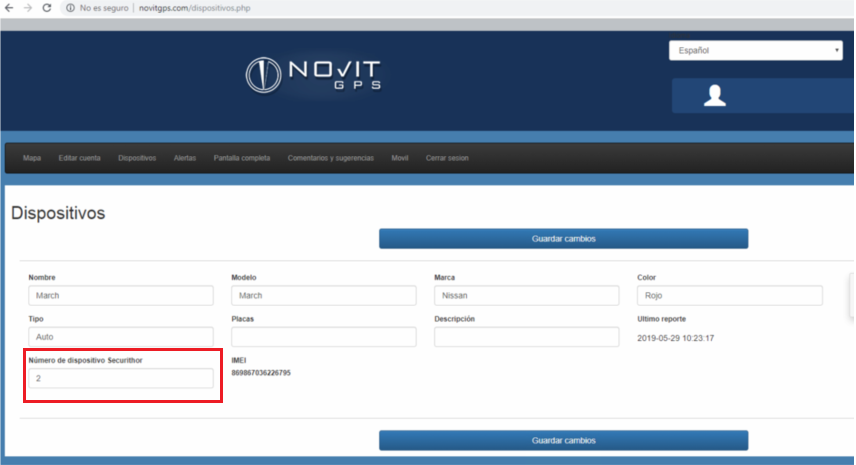856x465 pixels.
Task: Go to Editar cuenta
Action: point(80,158)
